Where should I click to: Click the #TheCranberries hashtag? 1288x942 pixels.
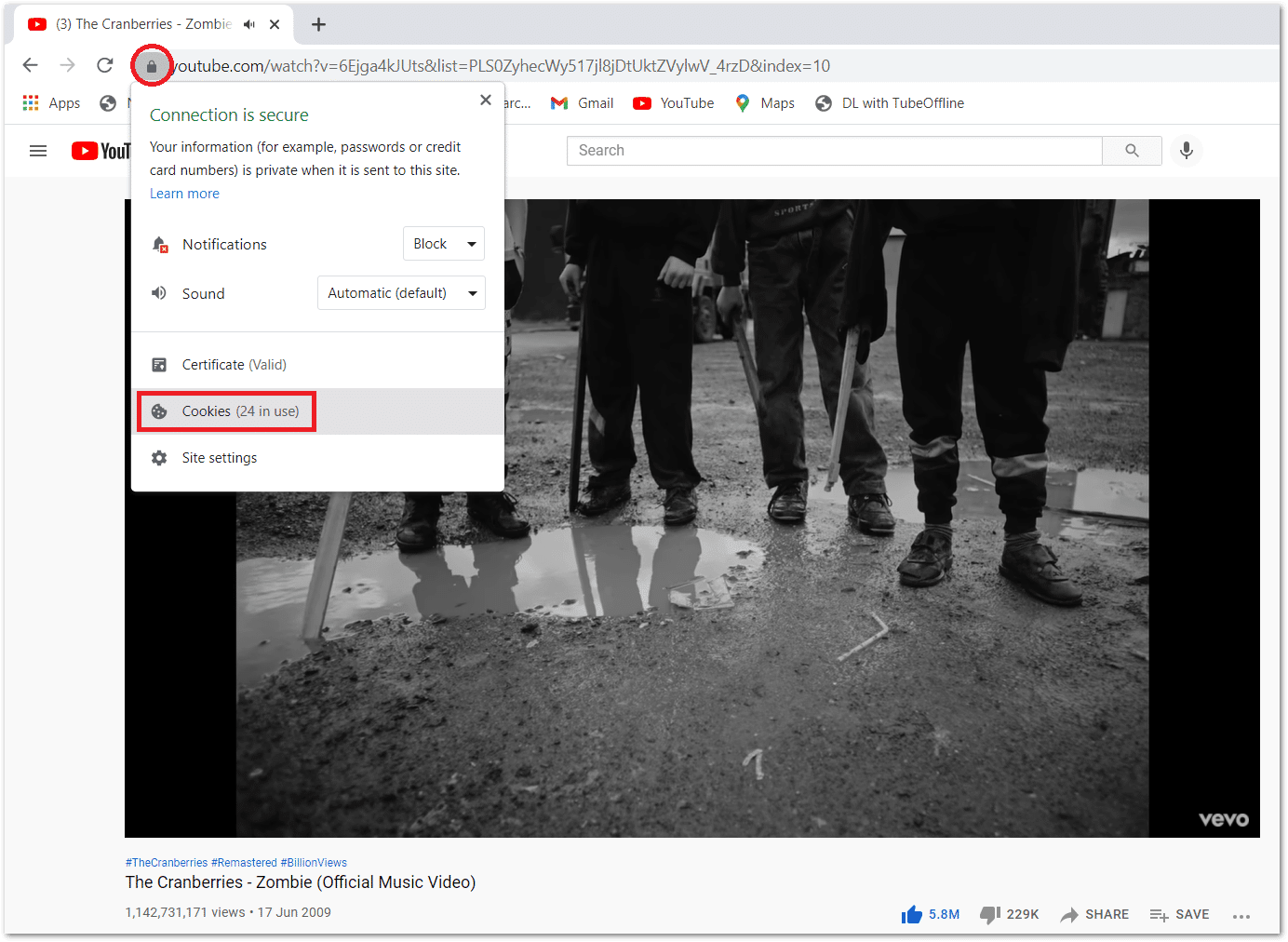(x=167, y=863)
